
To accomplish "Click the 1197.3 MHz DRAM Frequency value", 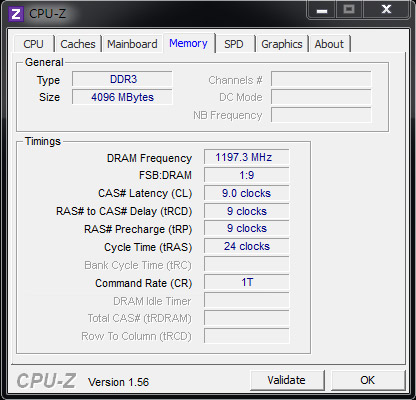I will (246, 157).
